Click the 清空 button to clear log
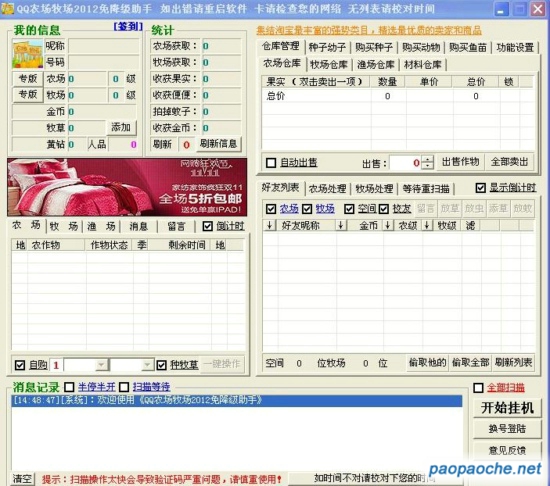 pos(23,479)
